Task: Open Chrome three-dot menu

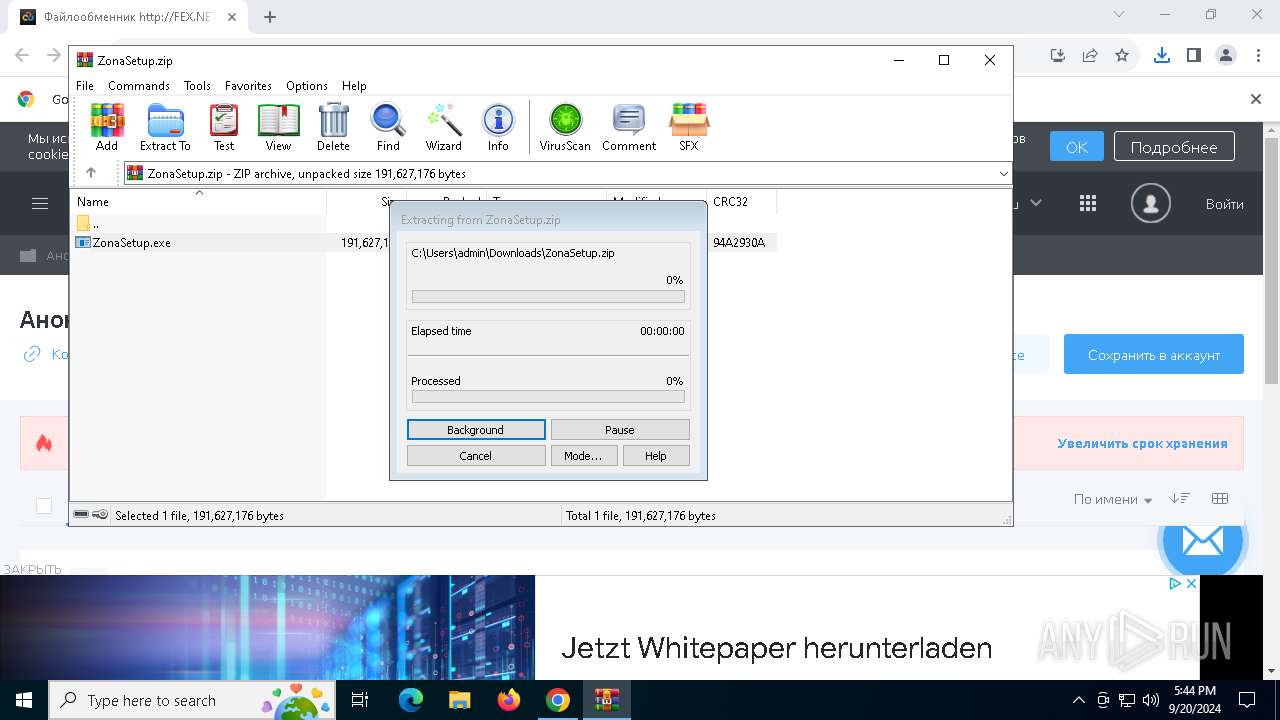Action: click(x=1257, y=56)
